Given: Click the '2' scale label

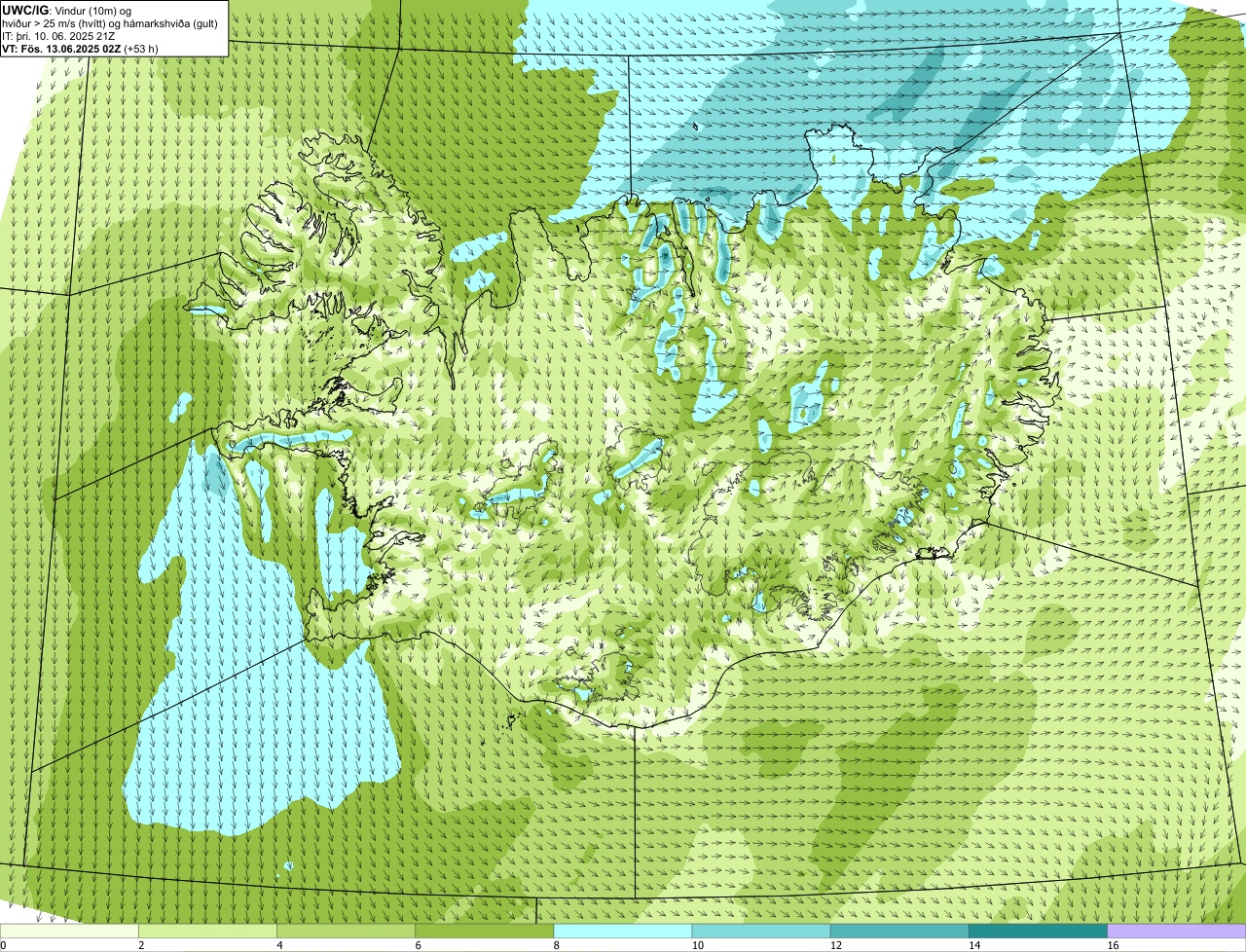Looking at the screenshot, I should click(x=142, y=945).
